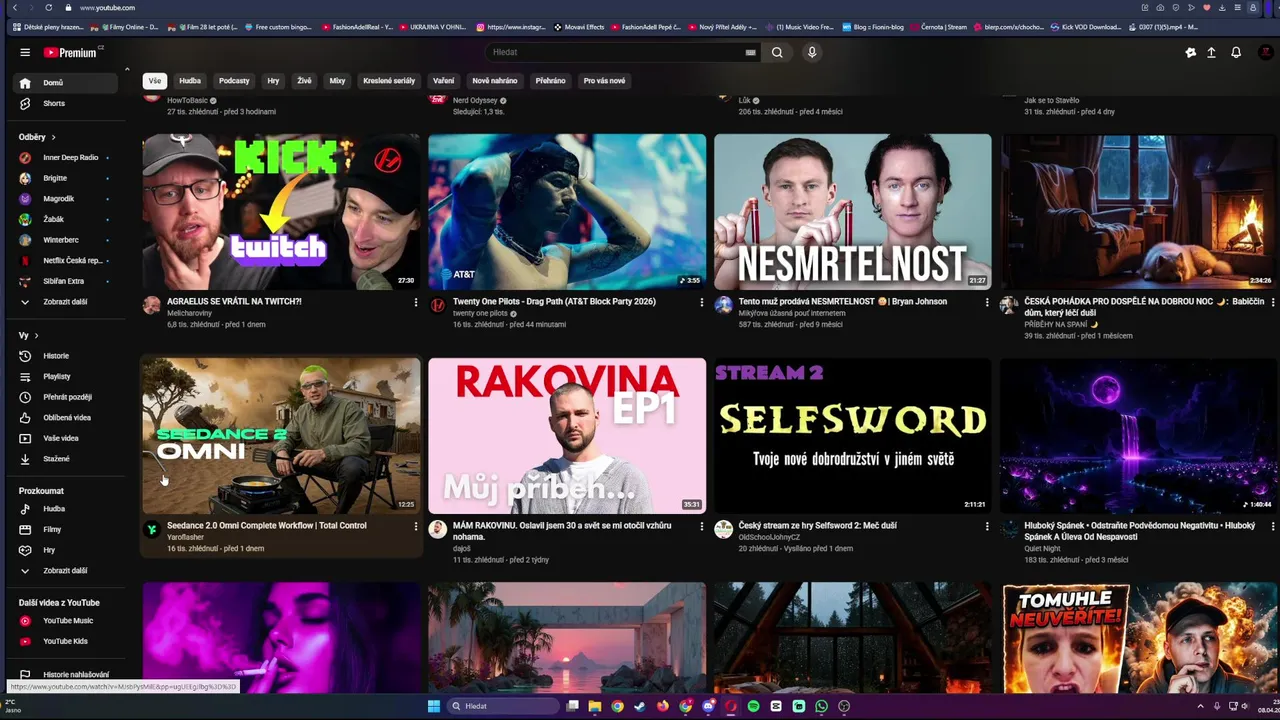Expand the Vy section header

[29, 336]
